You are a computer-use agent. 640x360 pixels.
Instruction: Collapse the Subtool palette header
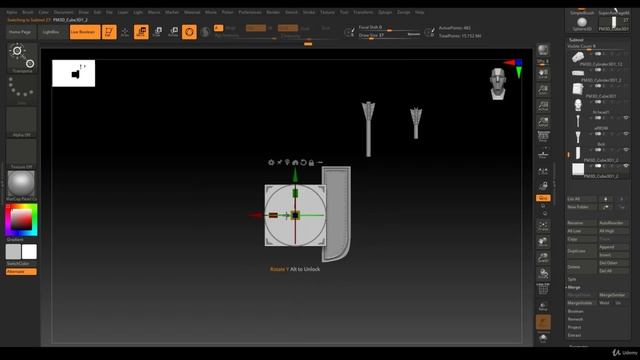[x=576, y=40]
